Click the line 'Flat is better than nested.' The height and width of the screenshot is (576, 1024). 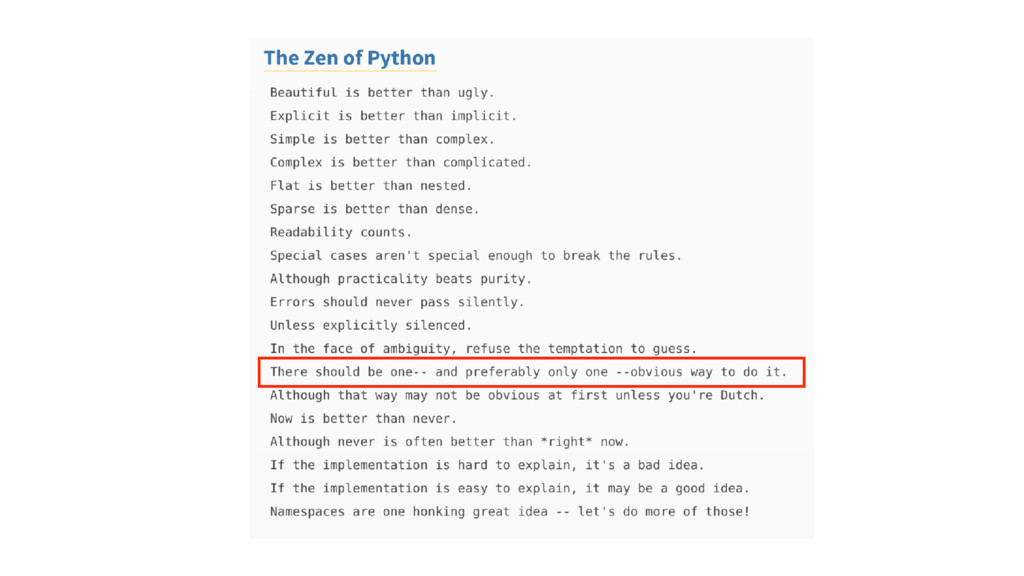tap(370, 185)
